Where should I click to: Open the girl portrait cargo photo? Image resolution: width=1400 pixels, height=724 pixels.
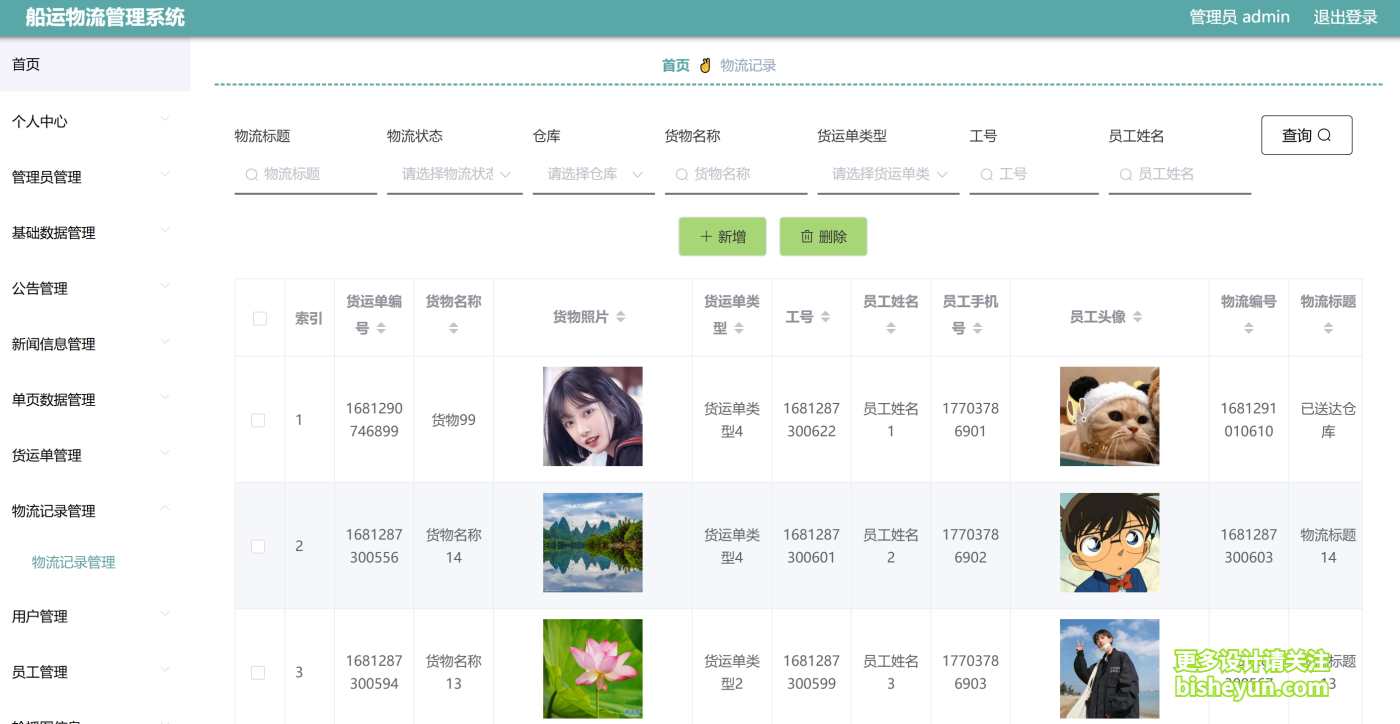(593, 416)
